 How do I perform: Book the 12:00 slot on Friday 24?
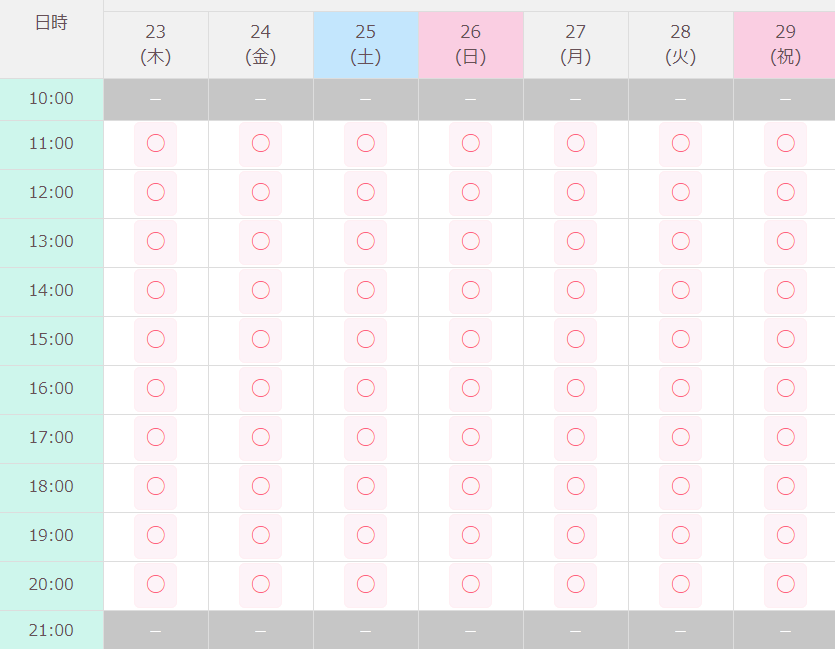click(x=260, y=192)
